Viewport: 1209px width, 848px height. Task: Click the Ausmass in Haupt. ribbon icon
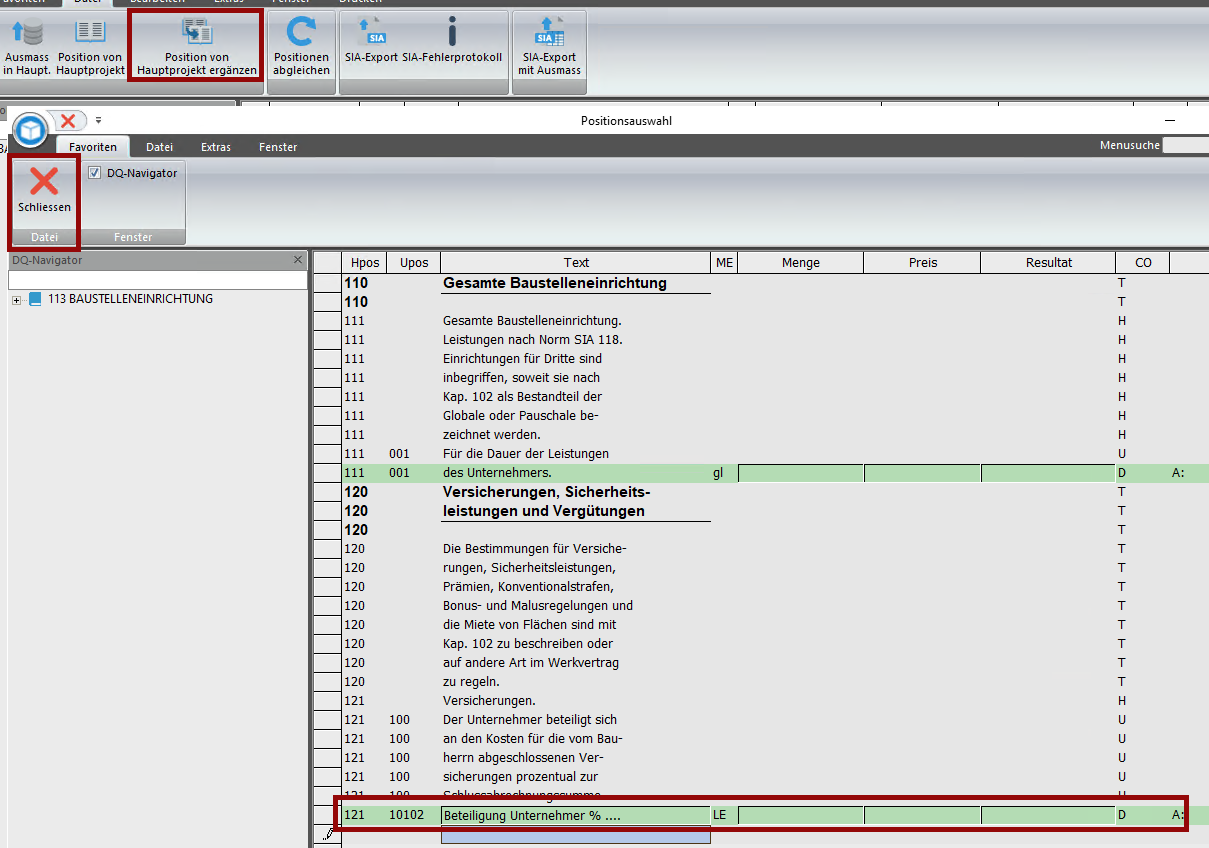click(26, 48)
